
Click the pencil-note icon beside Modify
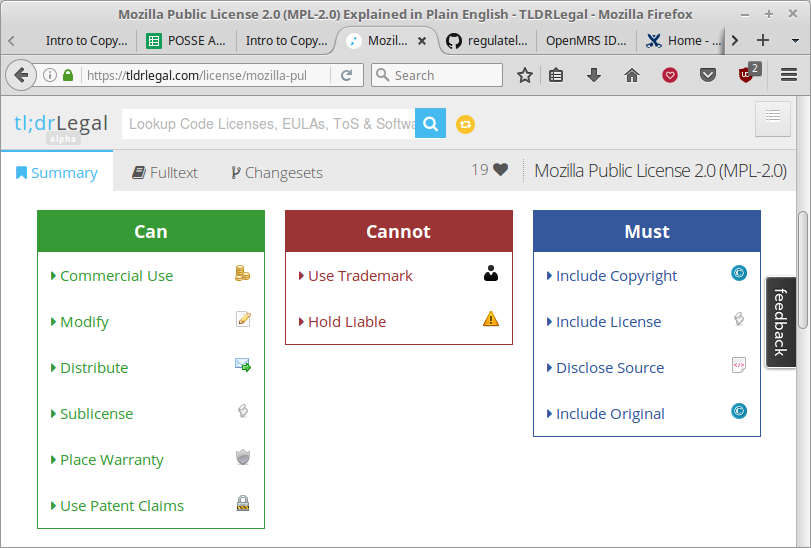[243, 319]
